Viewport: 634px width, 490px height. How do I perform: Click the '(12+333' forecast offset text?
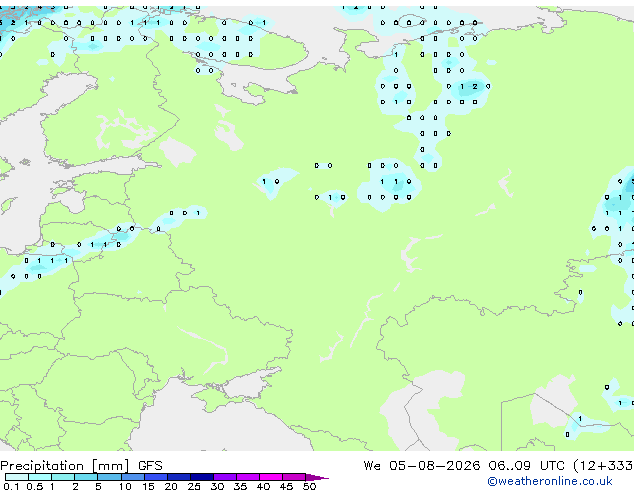[x=603, y=466]
